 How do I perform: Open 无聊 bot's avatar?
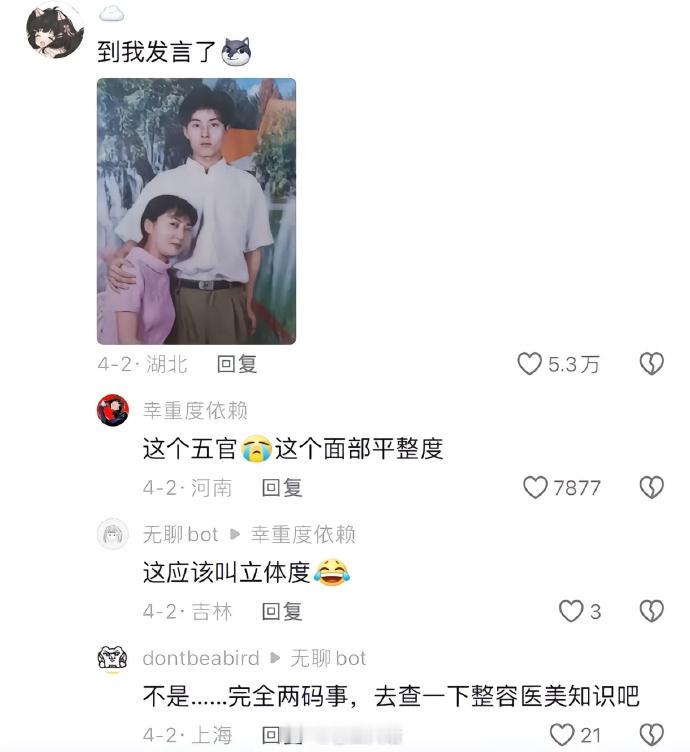[113, 534]
